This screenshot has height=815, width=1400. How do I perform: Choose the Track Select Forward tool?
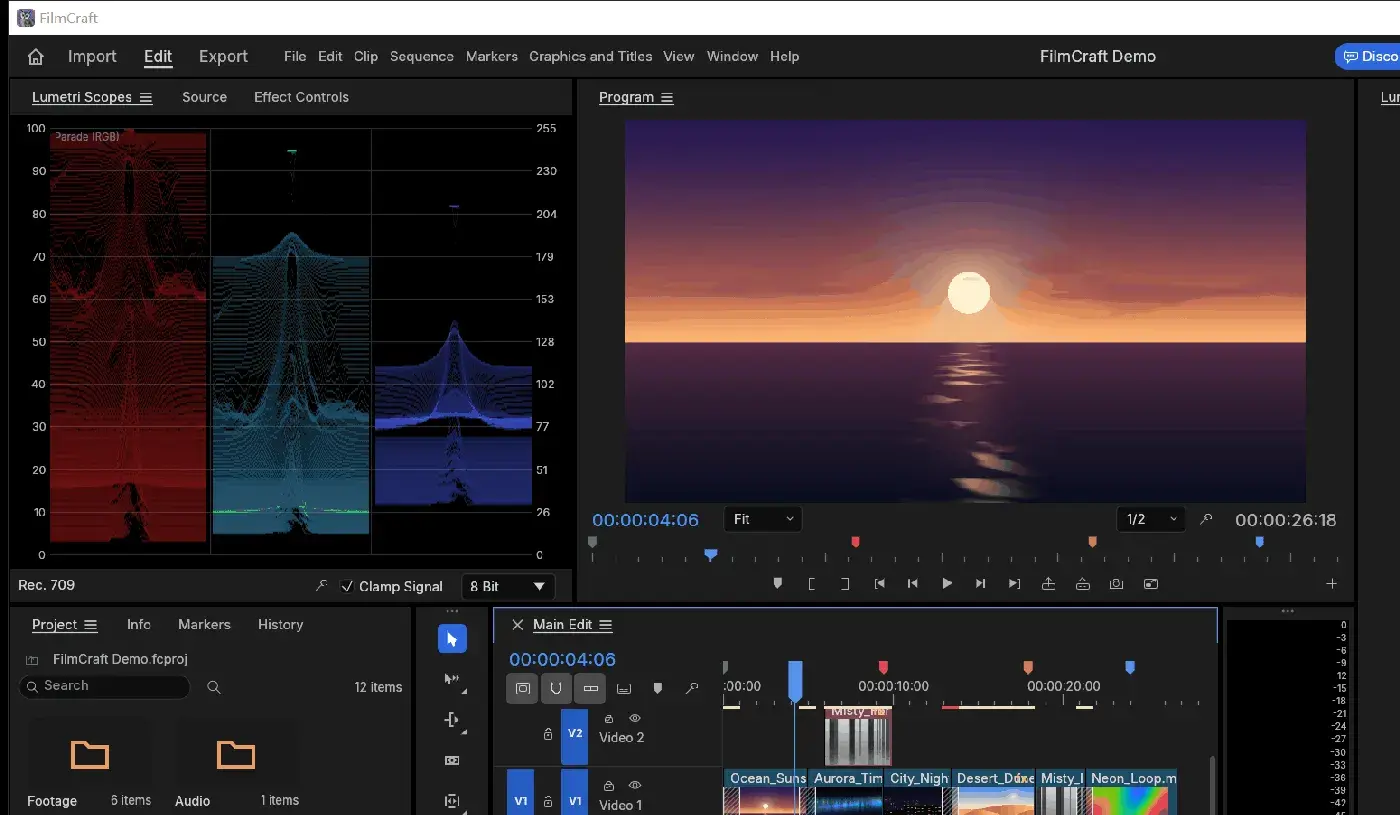point(452,680)
